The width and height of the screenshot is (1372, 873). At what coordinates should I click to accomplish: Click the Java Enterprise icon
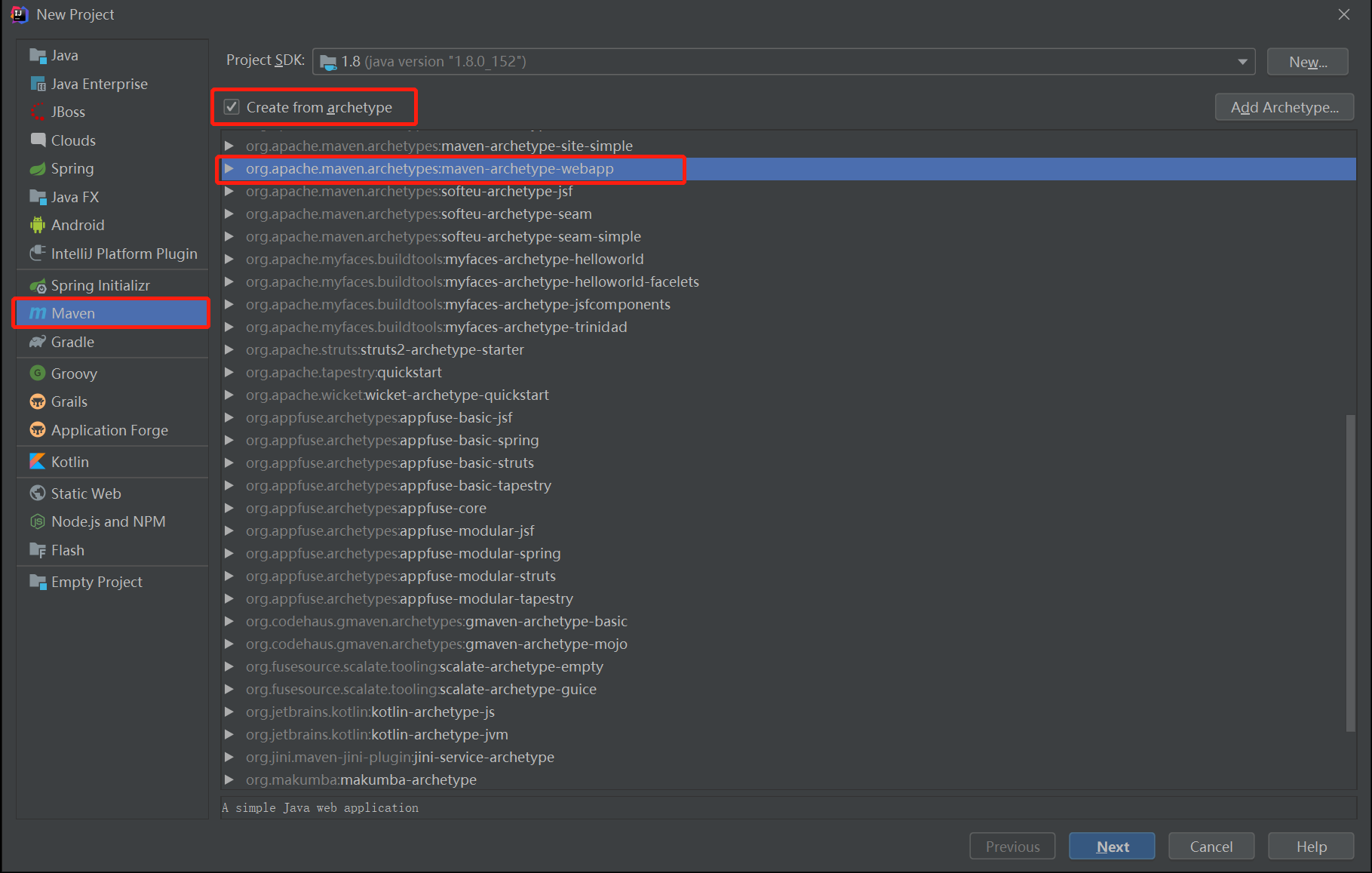coord(38,84)
